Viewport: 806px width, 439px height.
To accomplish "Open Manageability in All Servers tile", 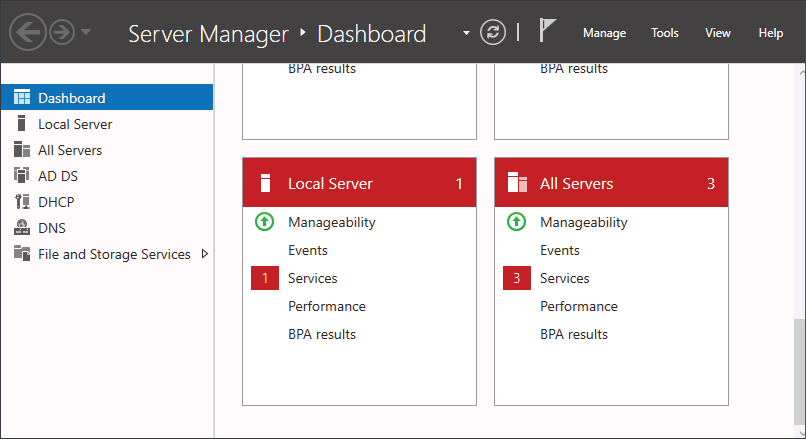I will pyautogui.click(x=583, y=223).
